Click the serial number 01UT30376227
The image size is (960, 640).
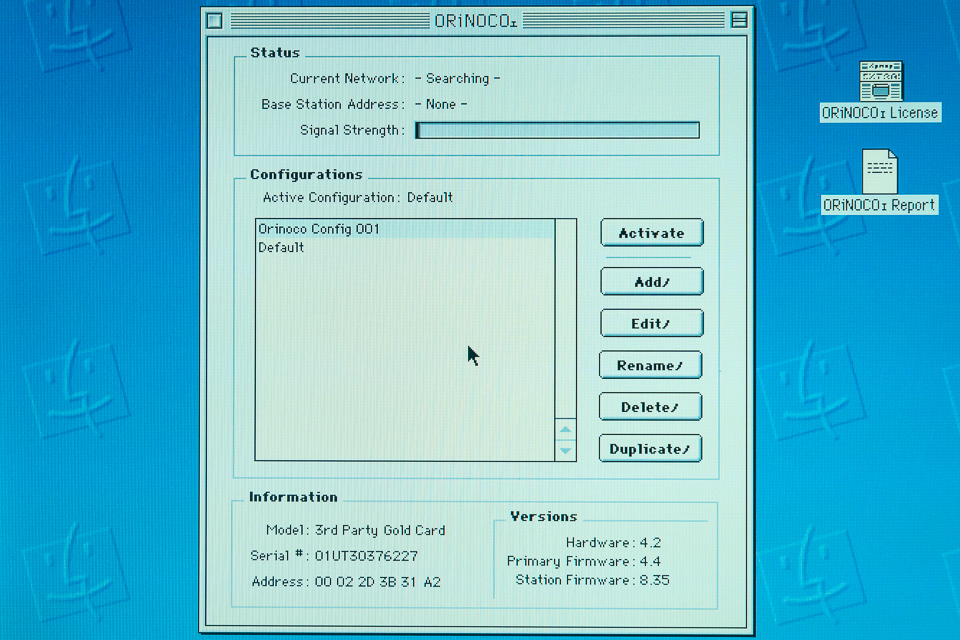366,556
